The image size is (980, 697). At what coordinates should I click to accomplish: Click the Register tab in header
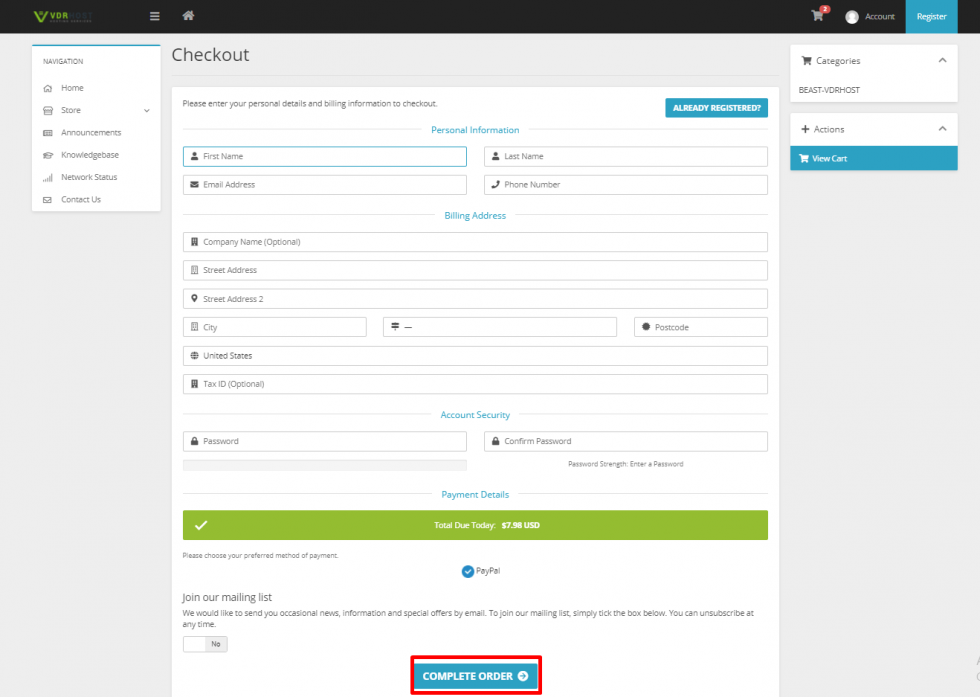tap(931, 17)
